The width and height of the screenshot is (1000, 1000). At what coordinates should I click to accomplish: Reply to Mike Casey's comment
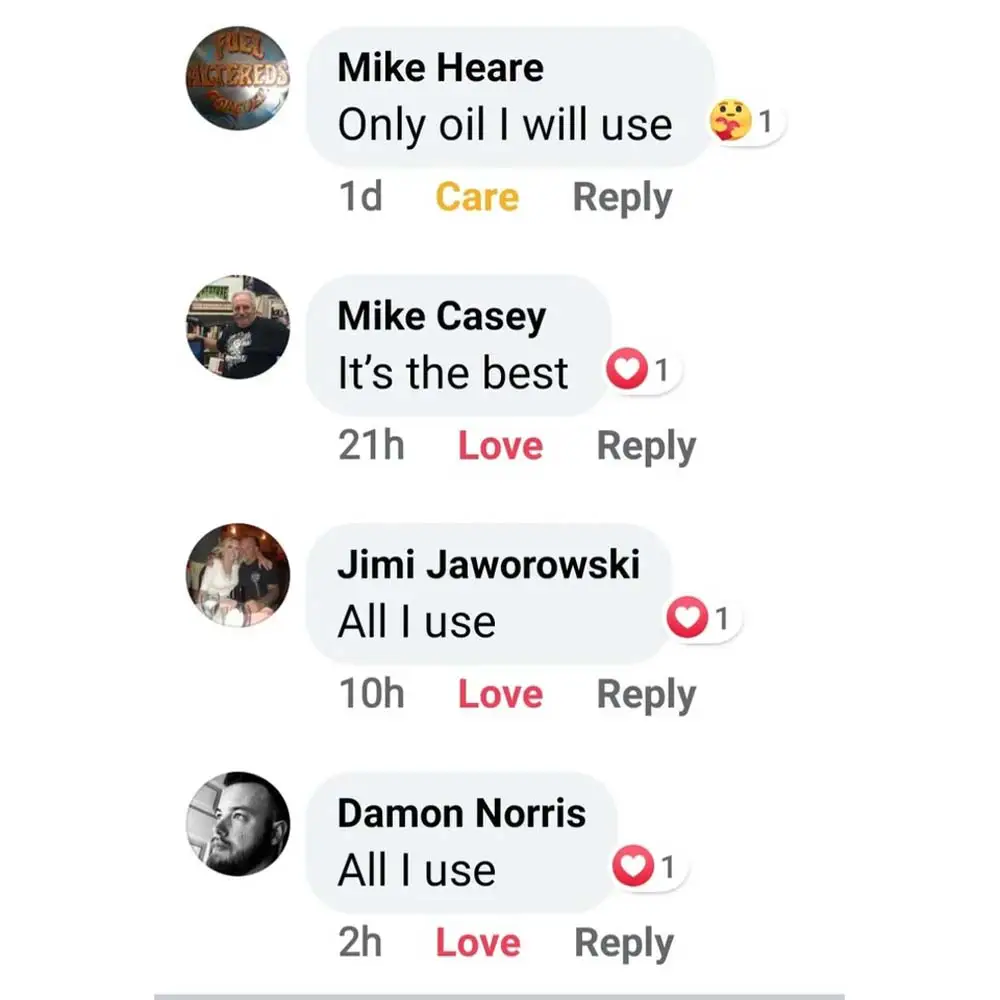tap(646, 446)
